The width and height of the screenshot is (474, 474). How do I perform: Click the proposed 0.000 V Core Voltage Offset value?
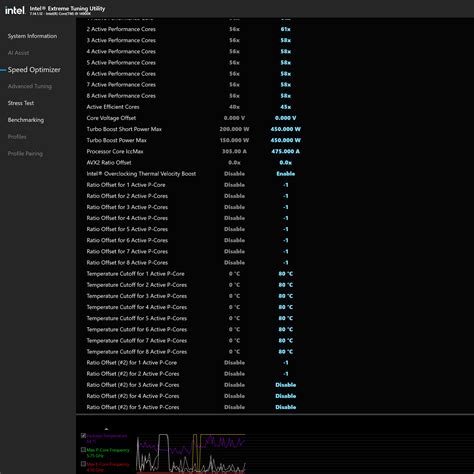tap(285, 118)
